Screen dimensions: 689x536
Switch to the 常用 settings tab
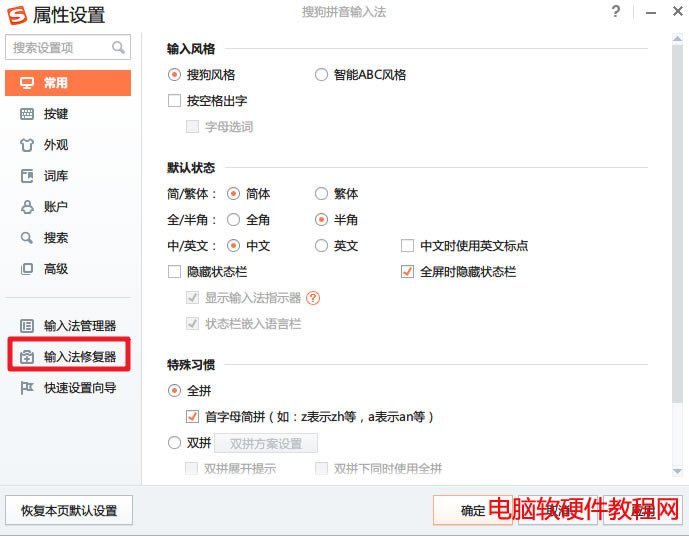click(68, 83)
